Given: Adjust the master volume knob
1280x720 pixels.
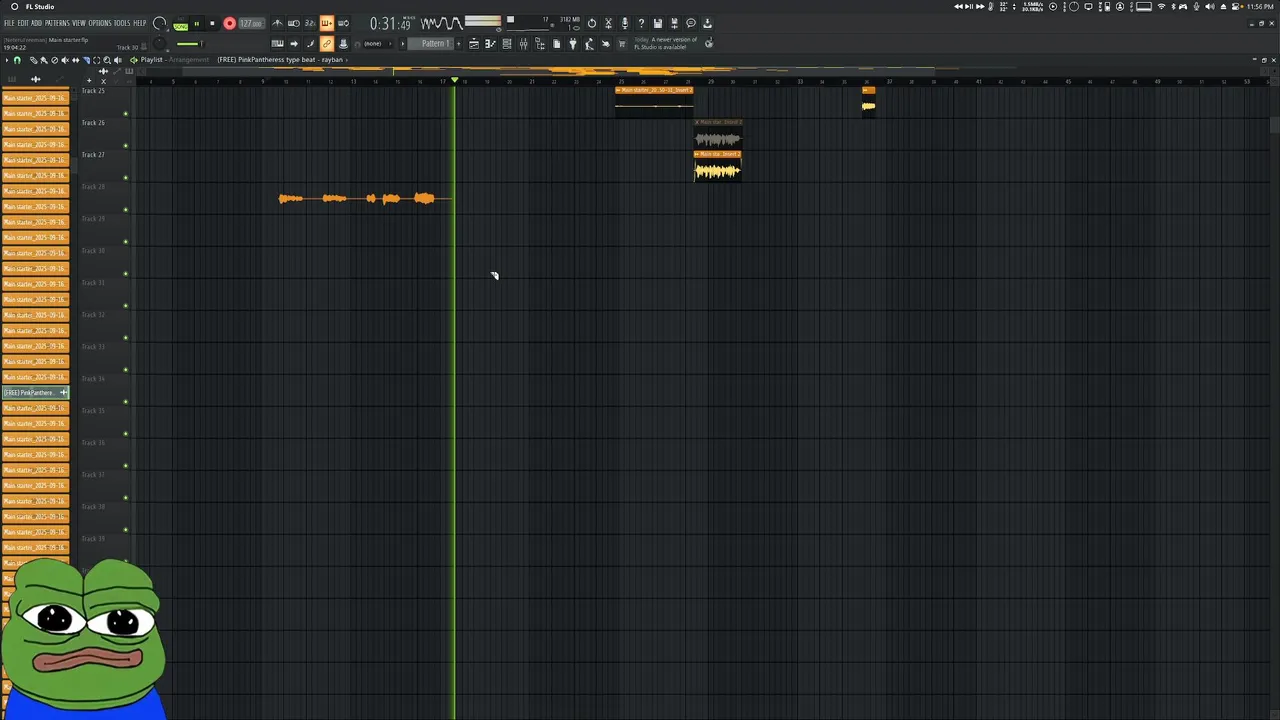Looking at the screenshot, I should [159, 23].
